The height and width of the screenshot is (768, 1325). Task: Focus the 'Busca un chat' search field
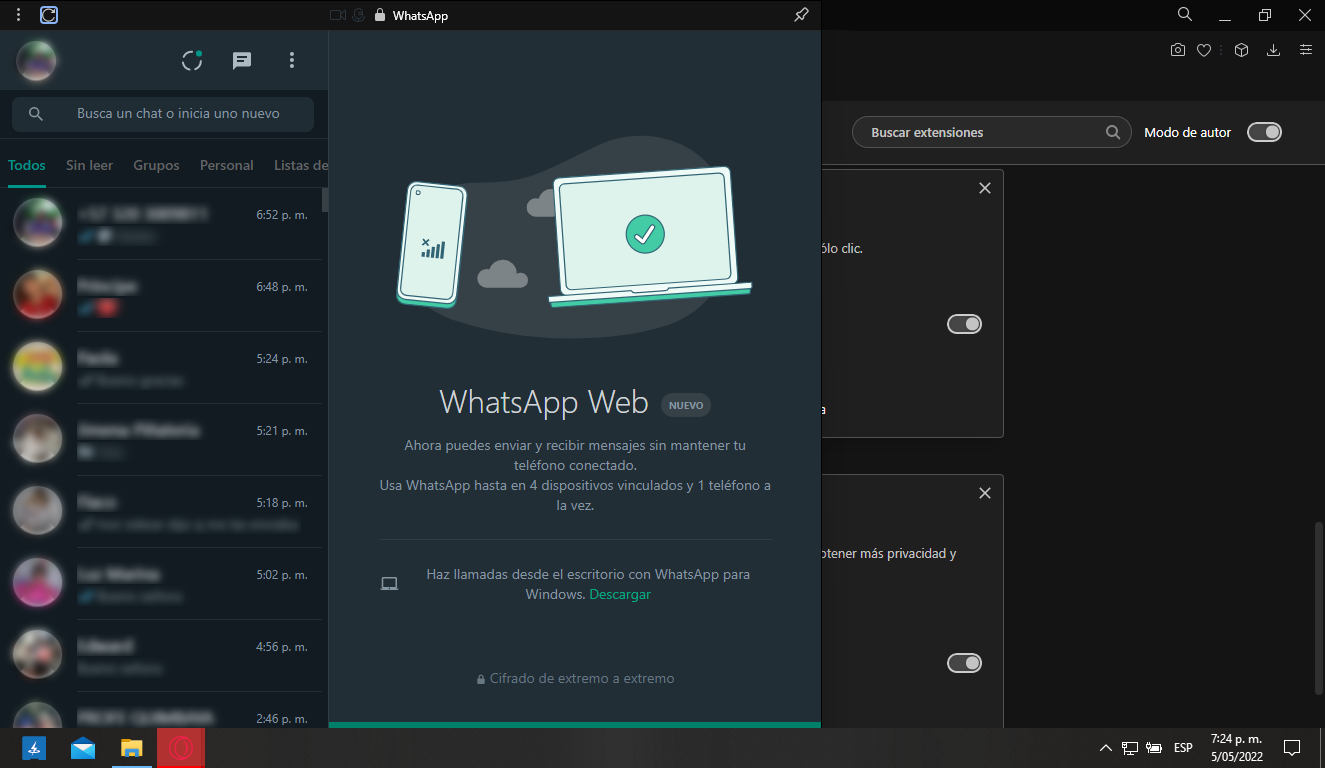point(163,114)
